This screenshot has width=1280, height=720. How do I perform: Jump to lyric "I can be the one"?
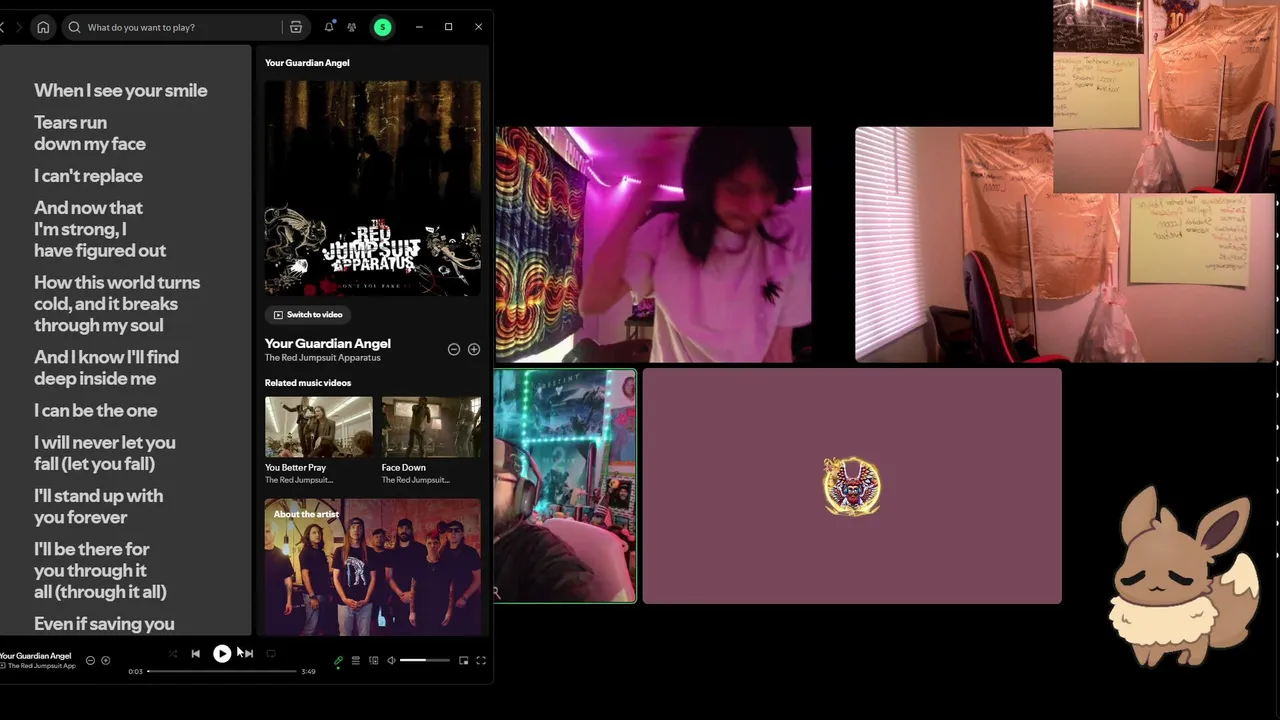point(95,411)
